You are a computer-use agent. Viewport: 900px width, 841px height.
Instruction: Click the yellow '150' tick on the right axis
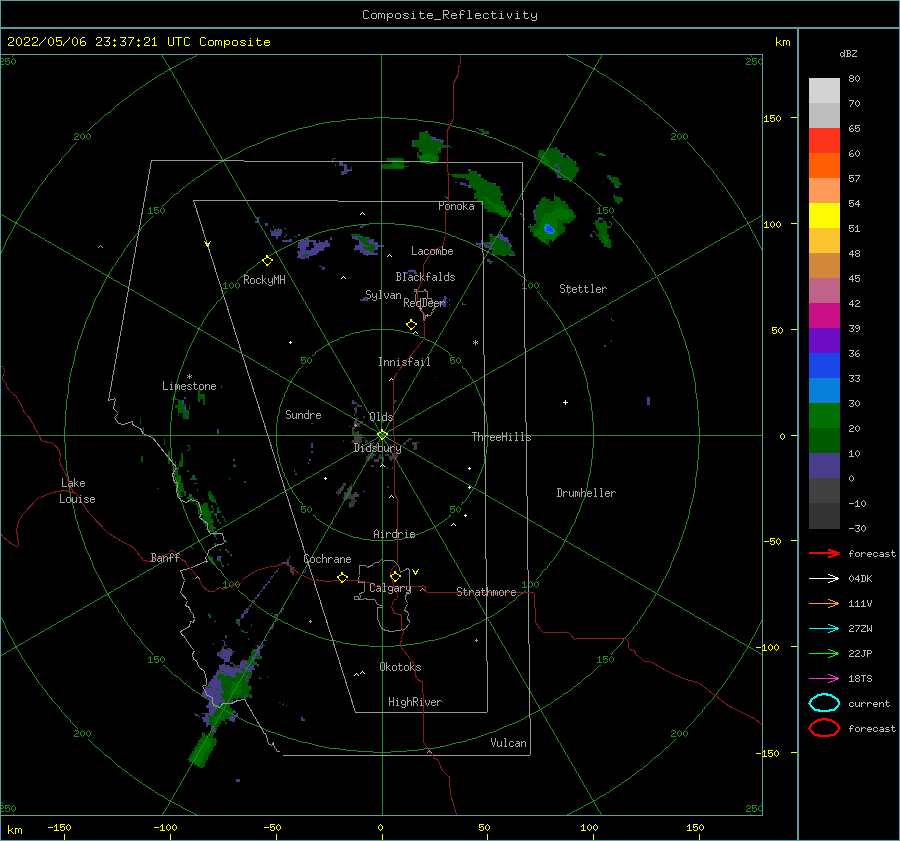click(x=772, y=118)
